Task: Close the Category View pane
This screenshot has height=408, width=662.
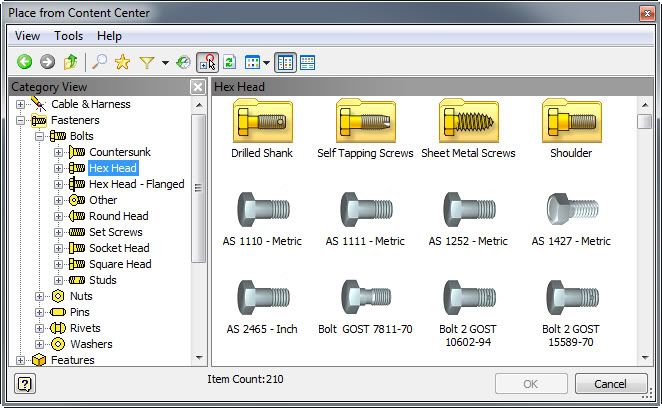Action: tap(198, 87)
